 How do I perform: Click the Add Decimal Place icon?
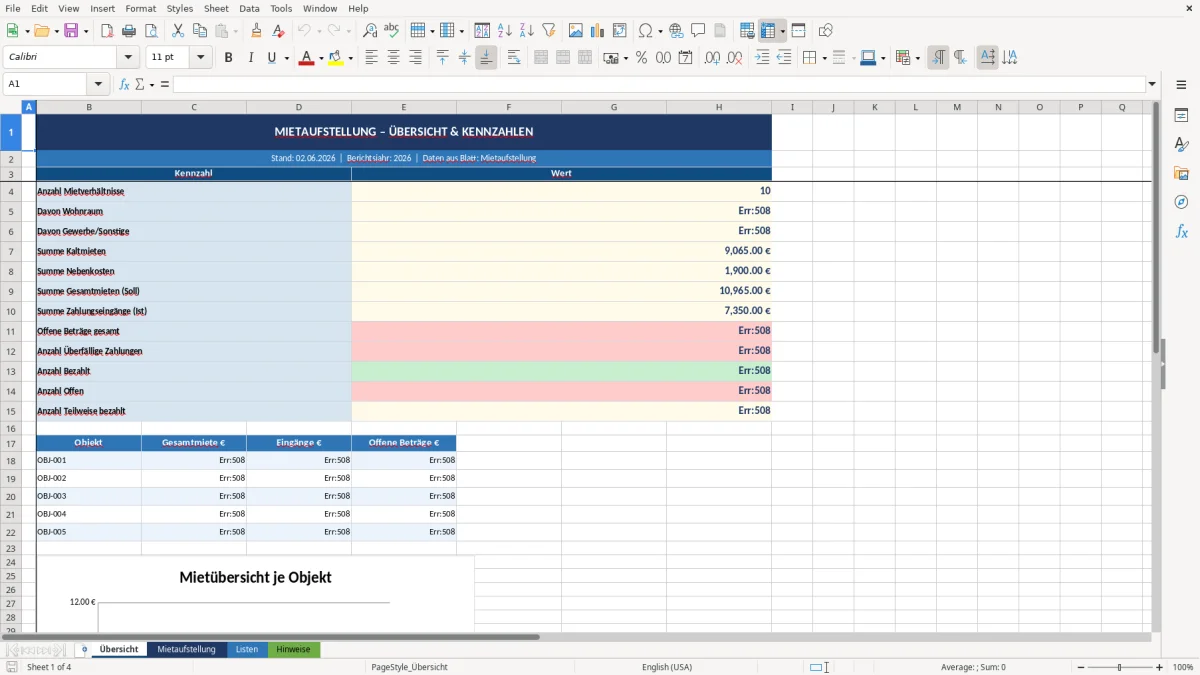click(712, 58)
